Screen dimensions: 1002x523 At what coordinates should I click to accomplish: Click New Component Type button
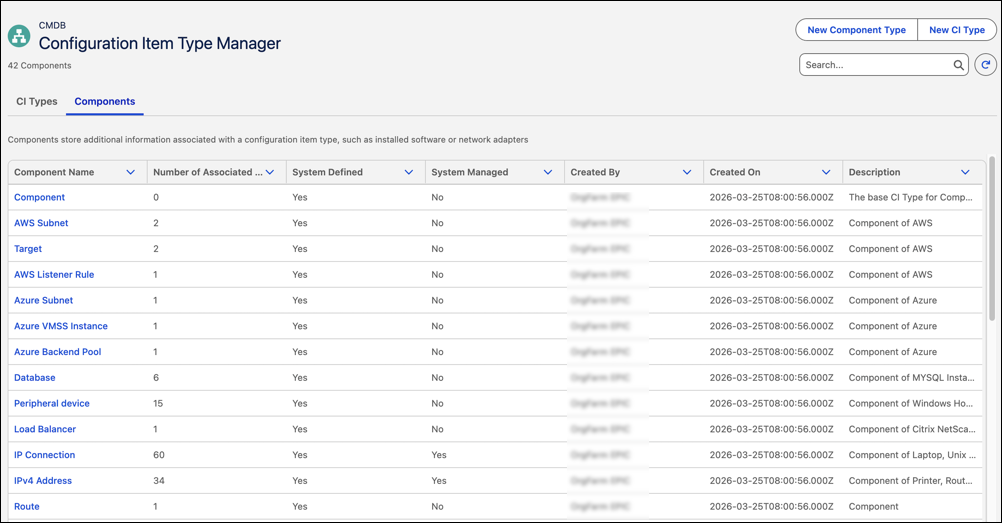(856, 29)
